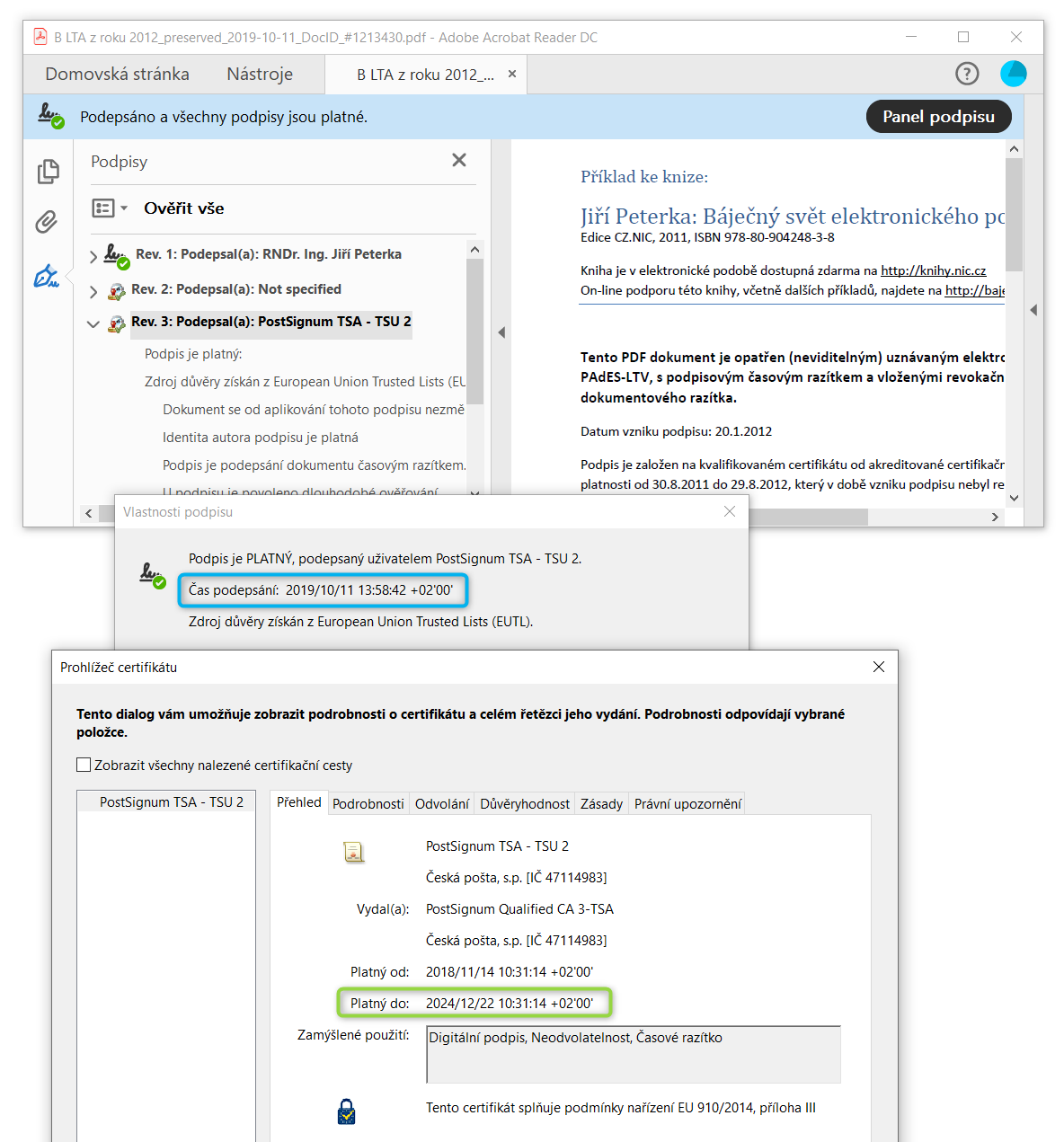Click document scroll up arrow
The width and height of the screenshot is (1064, 1142).
click(1015, 149)
